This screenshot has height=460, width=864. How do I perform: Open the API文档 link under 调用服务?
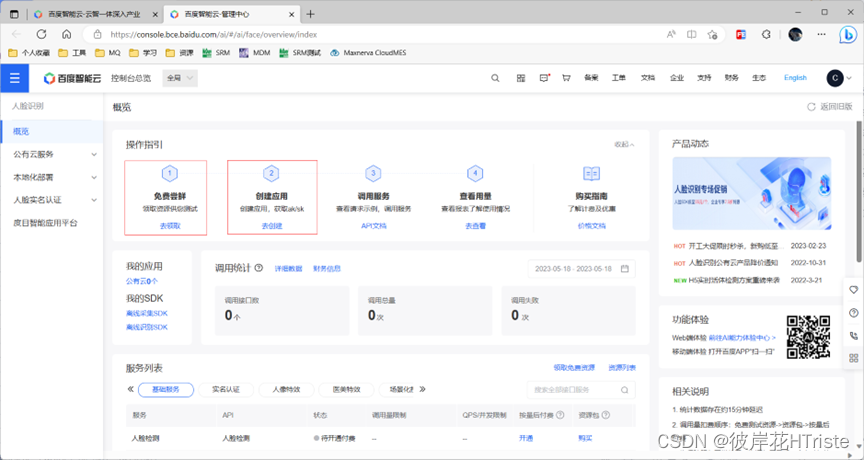tap(374, 226)
